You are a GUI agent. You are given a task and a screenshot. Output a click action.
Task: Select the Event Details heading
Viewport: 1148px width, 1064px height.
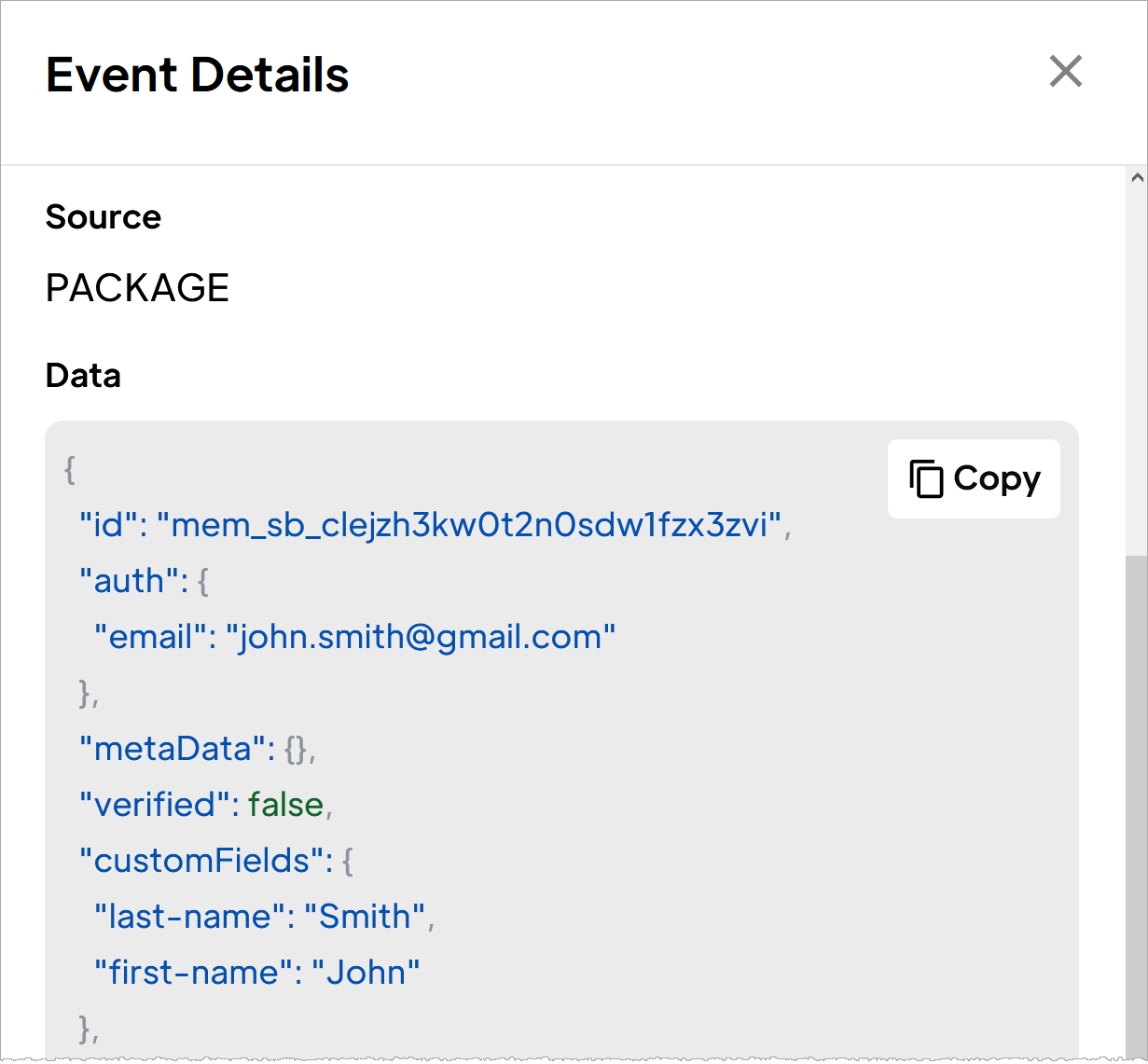pyautogui.click(x=198, y=75)
